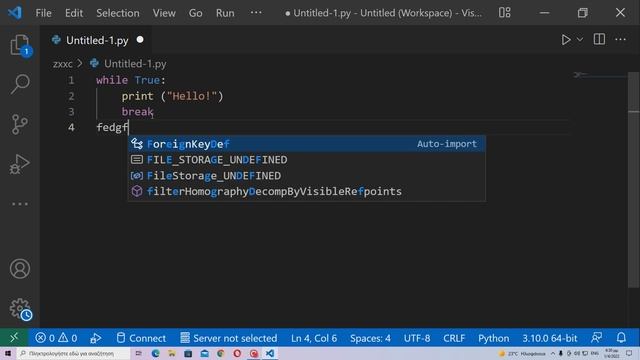Place cursor on the print ("Hello!") line
Screen dimensions: 640x360
[x=172, y=96]
